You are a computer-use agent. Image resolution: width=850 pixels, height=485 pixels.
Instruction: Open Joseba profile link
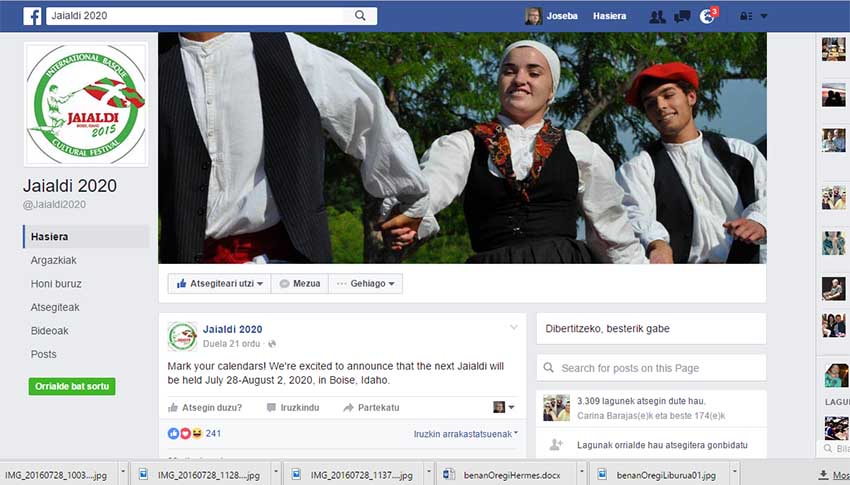pos(562,16)
